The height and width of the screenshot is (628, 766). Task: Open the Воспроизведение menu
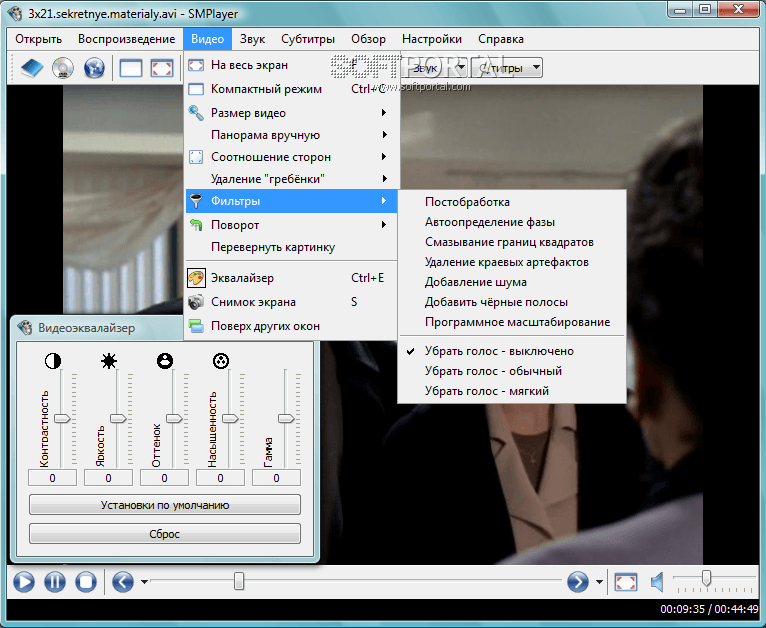[x=127, y=39]
